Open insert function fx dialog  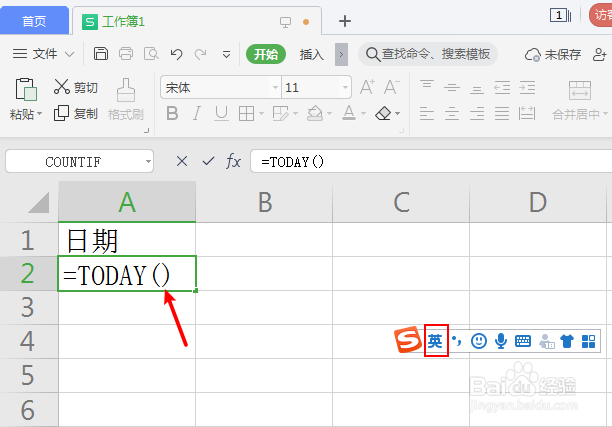[233, 161]
